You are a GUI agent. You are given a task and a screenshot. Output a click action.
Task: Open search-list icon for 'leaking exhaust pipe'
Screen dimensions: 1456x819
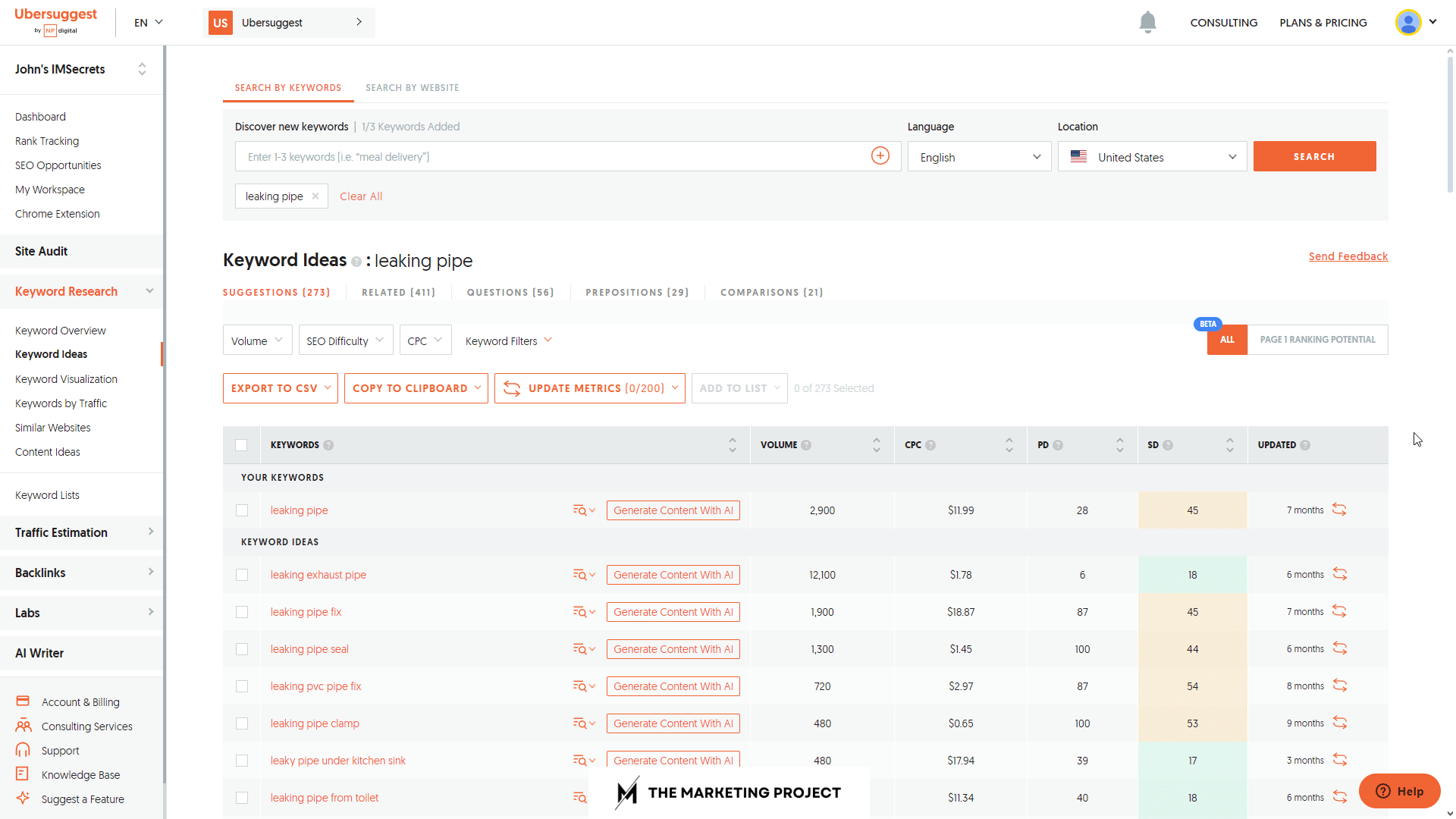pos(584,575)
